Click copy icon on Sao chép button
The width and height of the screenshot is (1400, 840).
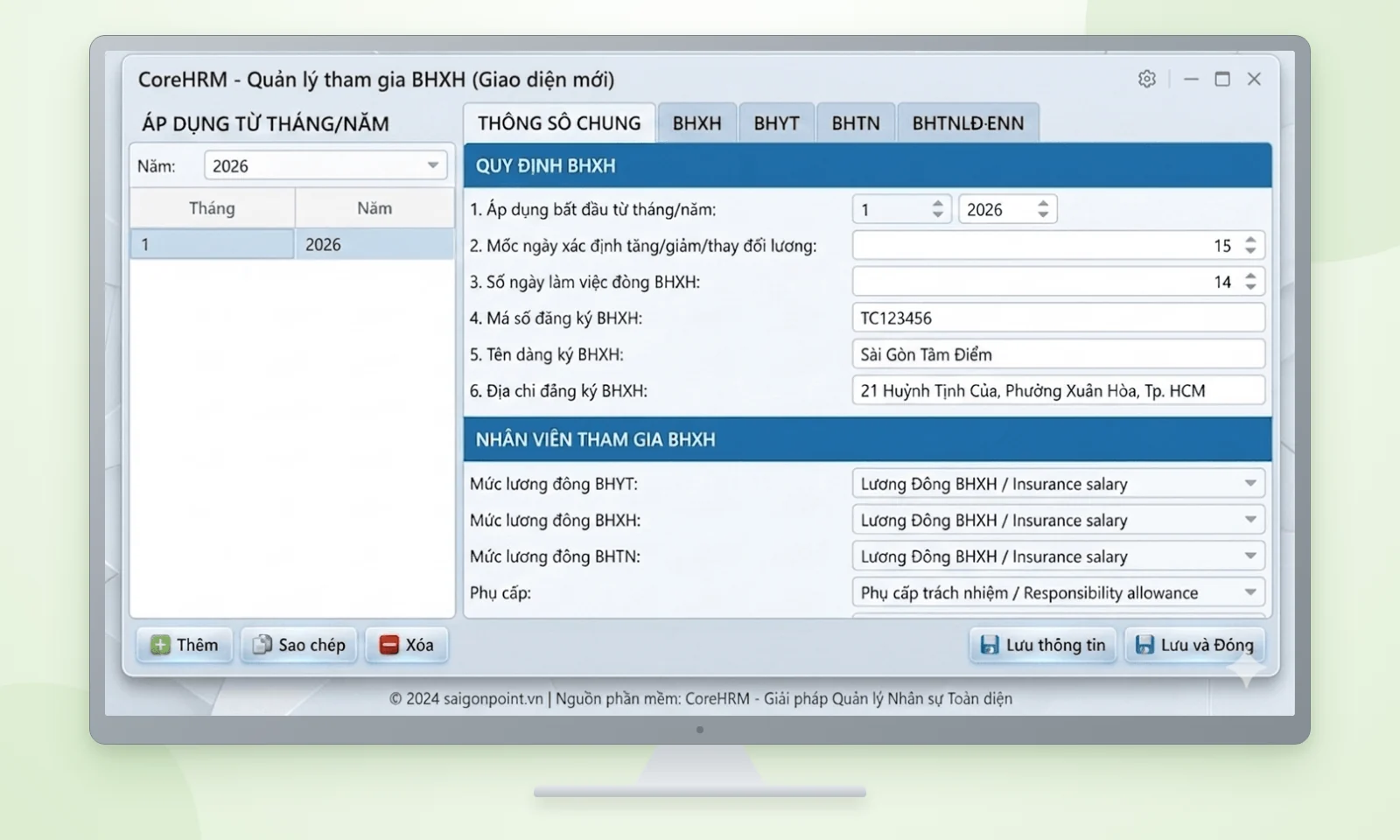click(262, 645)
